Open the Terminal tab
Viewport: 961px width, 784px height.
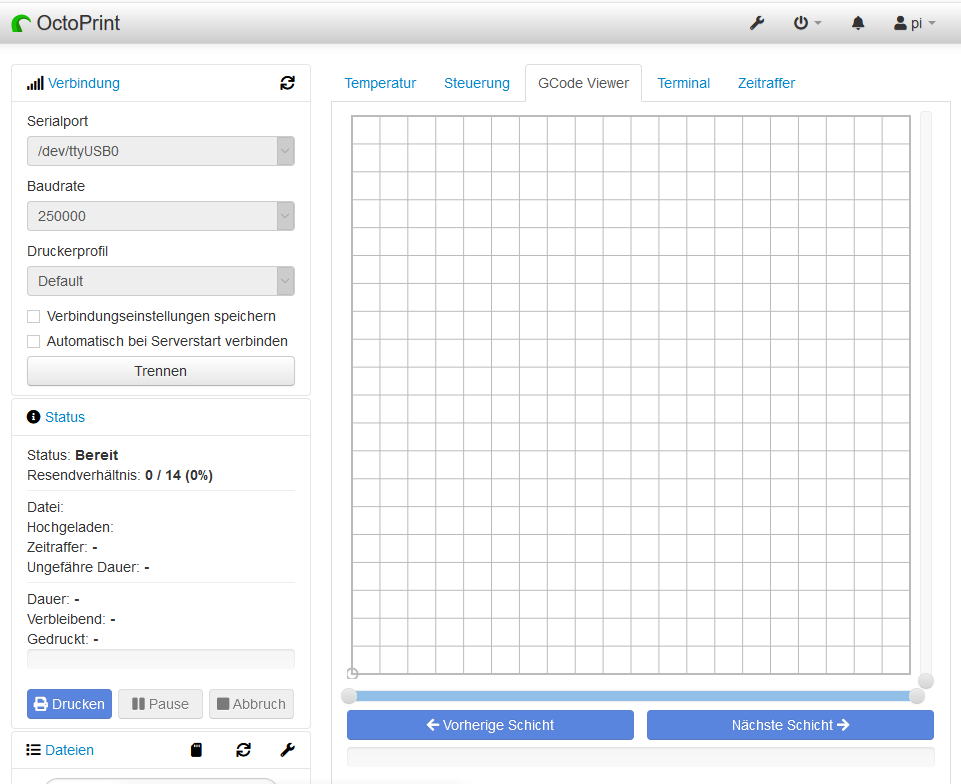click(683, 83)
